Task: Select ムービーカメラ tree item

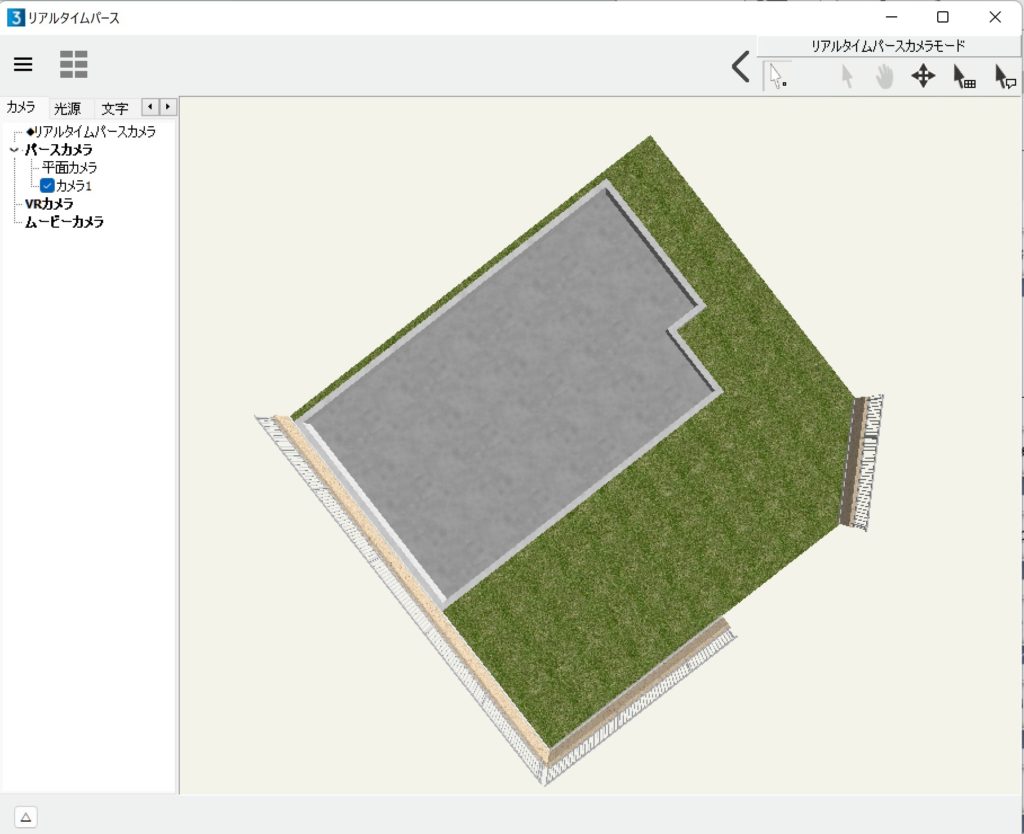Action: coord(64,222)
